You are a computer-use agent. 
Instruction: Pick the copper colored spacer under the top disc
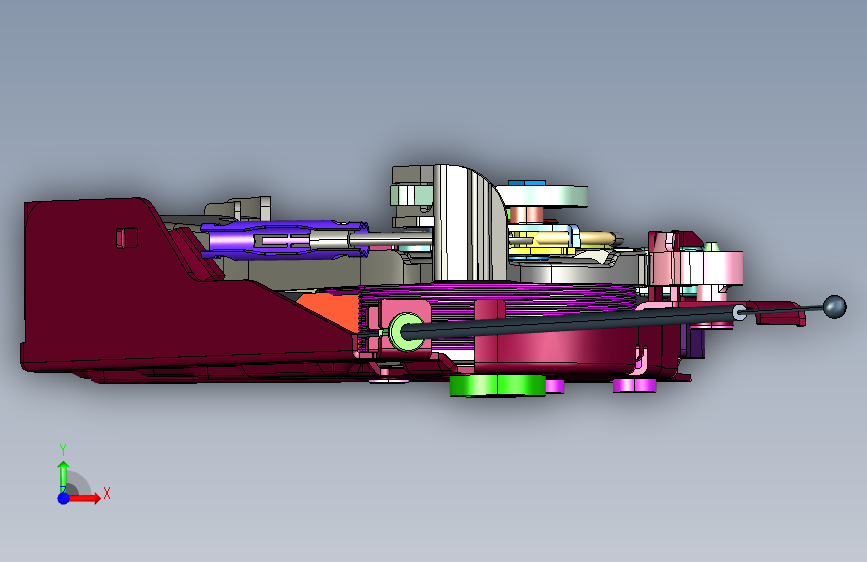pos(526,215)
